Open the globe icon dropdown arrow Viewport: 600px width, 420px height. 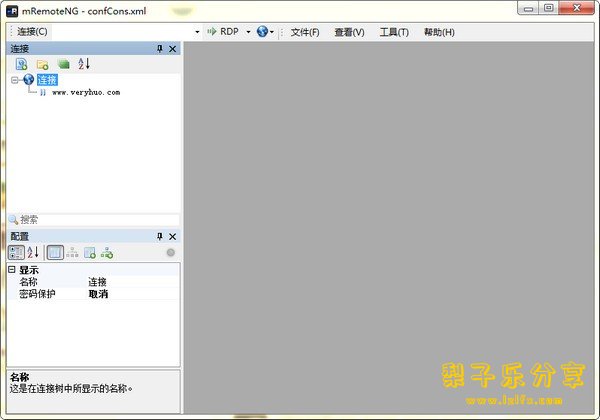tap(272, 32)
